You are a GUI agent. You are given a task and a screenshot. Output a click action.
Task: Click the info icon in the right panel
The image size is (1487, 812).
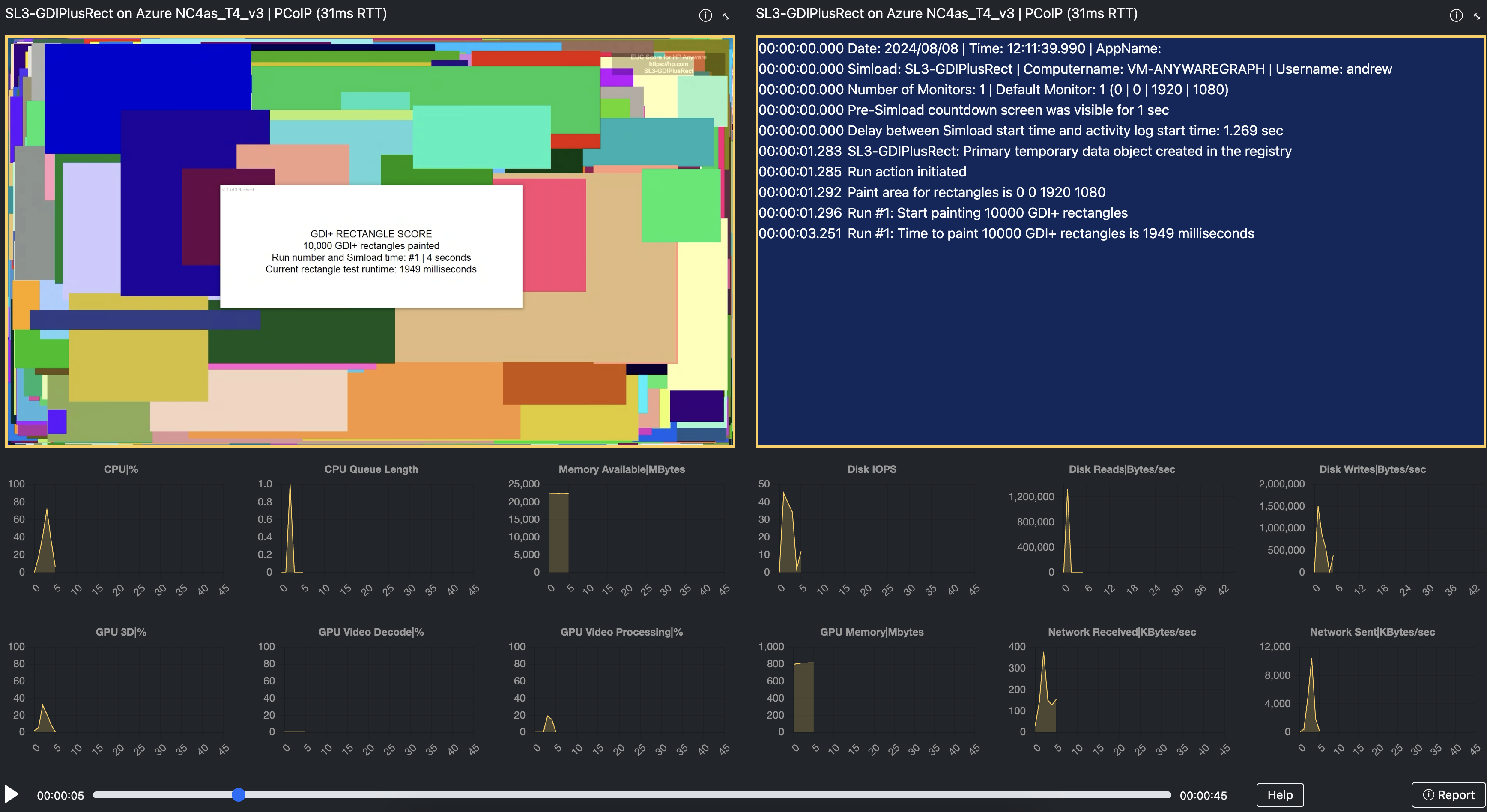coord(1457,14)
